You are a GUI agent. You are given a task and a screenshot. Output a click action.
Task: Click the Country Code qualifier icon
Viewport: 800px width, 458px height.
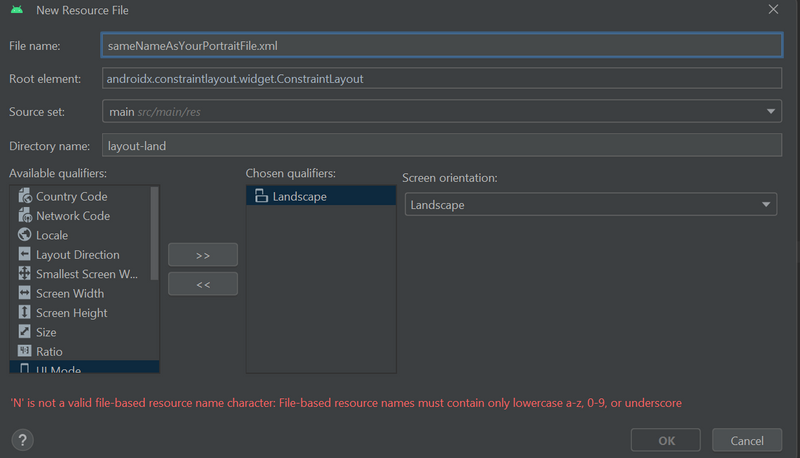pos(24,197)
